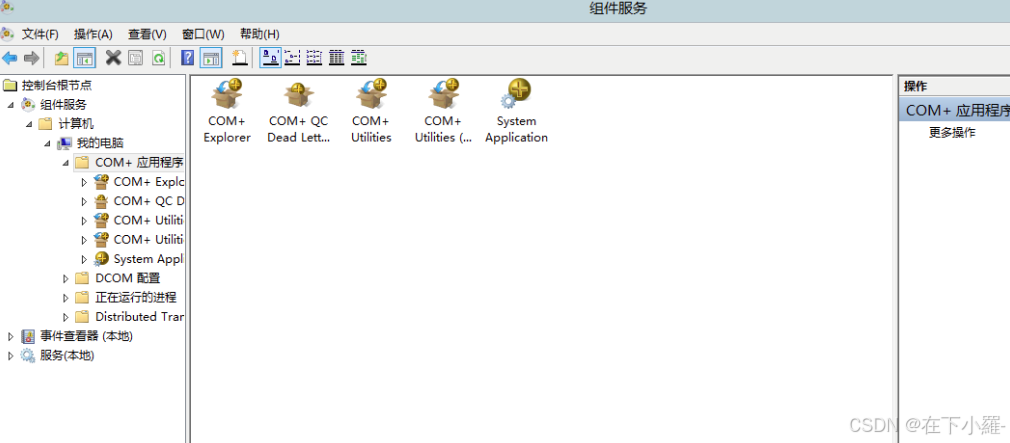Viewport: 1010px width, 443px height.
Task: Select Distributed Tran folder in the tree
Action: coord(140,317)
